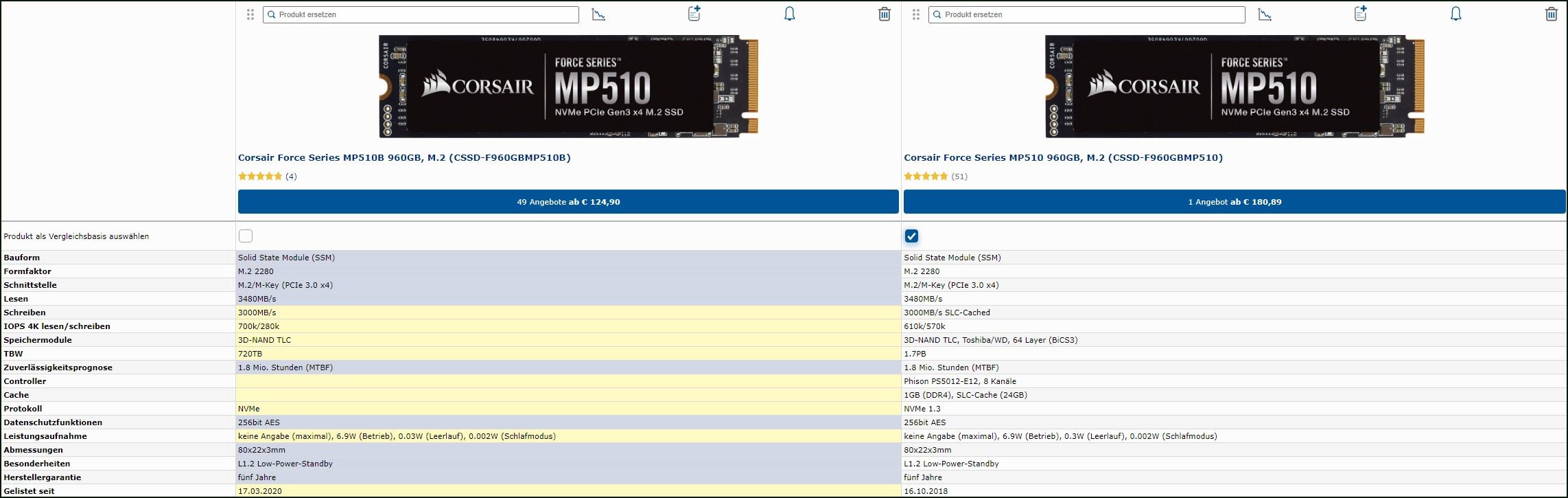The width and height of the screenshot is (1568, 498).
Task: Click star rating of MP510 (51 reviews)
Action: coord(926,177)
